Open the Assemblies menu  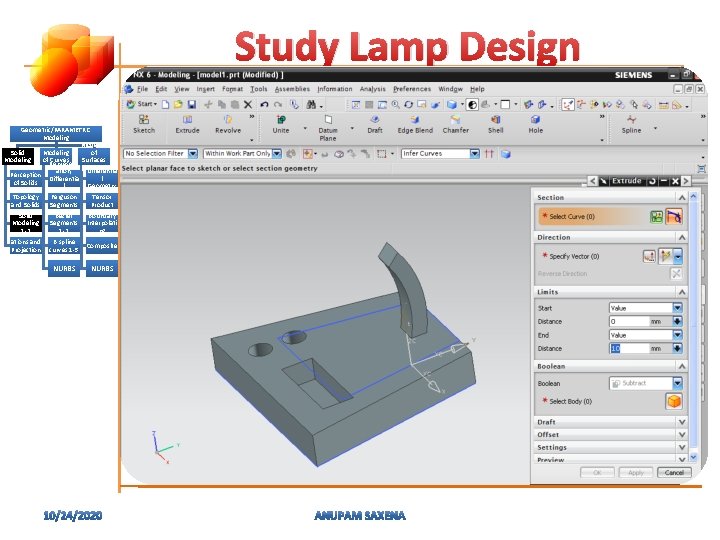click(x=292, y=89)
